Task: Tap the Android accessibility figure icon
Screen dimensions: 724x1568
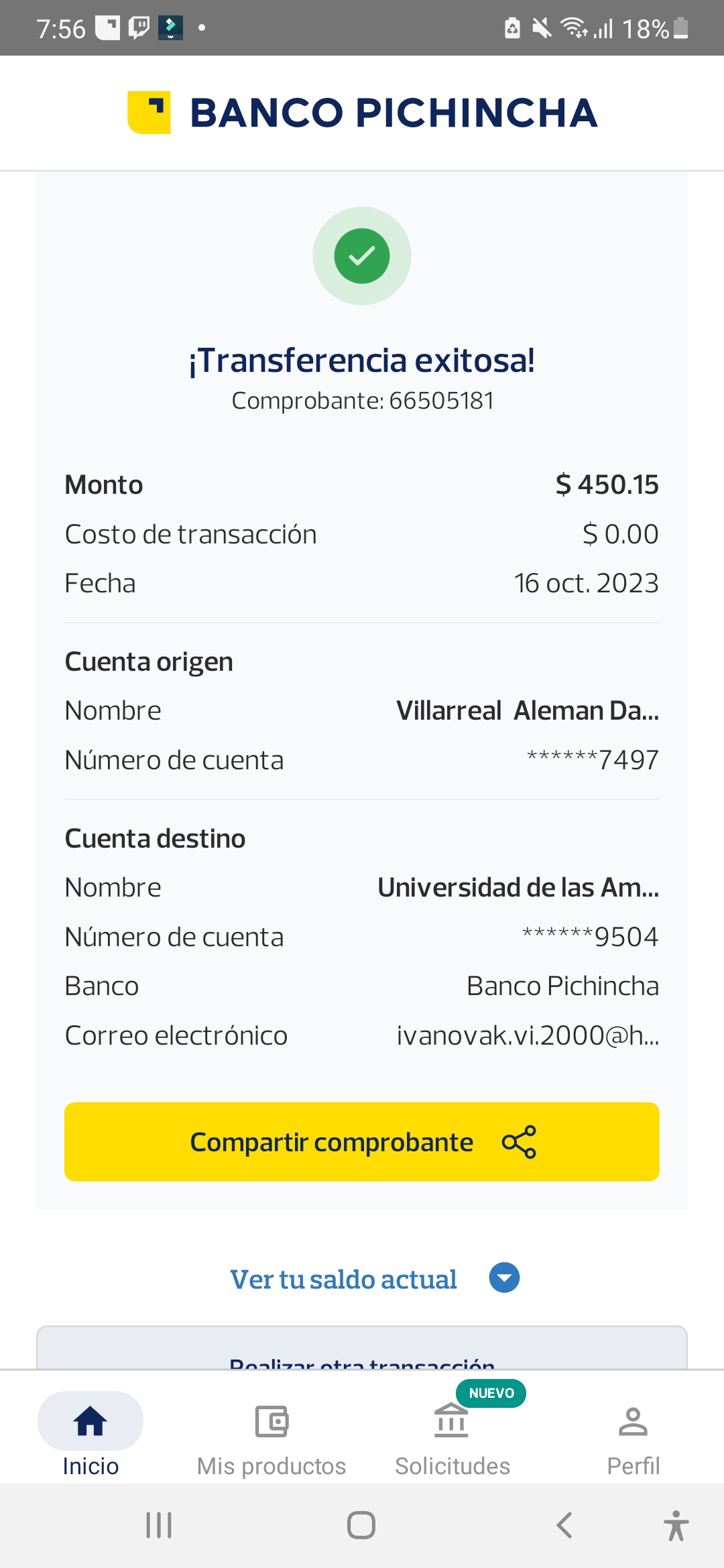Action: pyautogui.click(x=676, y=1526)
